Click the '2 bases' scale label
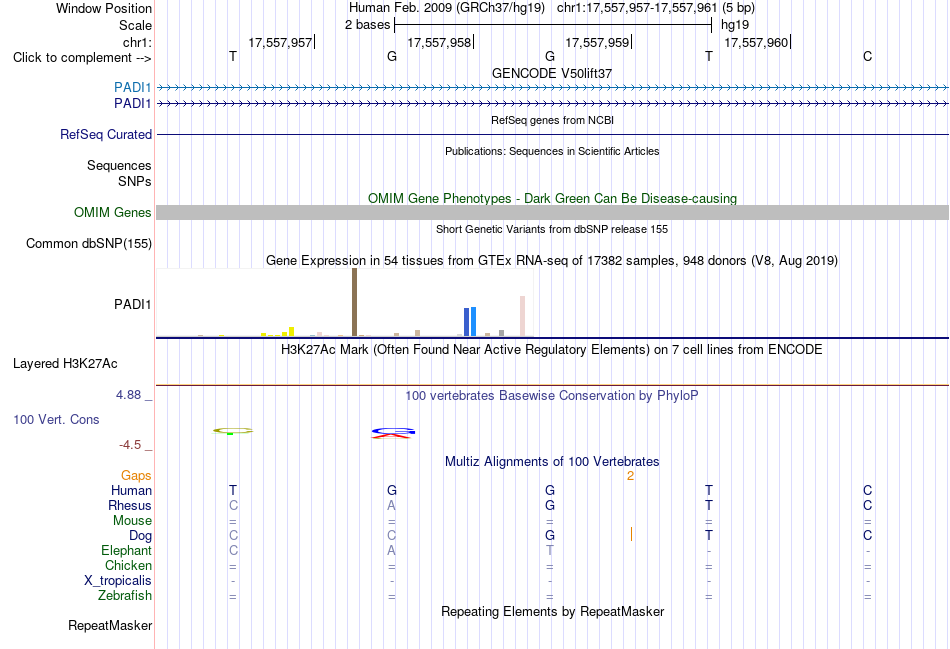This screenshot has height=649, width=950. 367,25
